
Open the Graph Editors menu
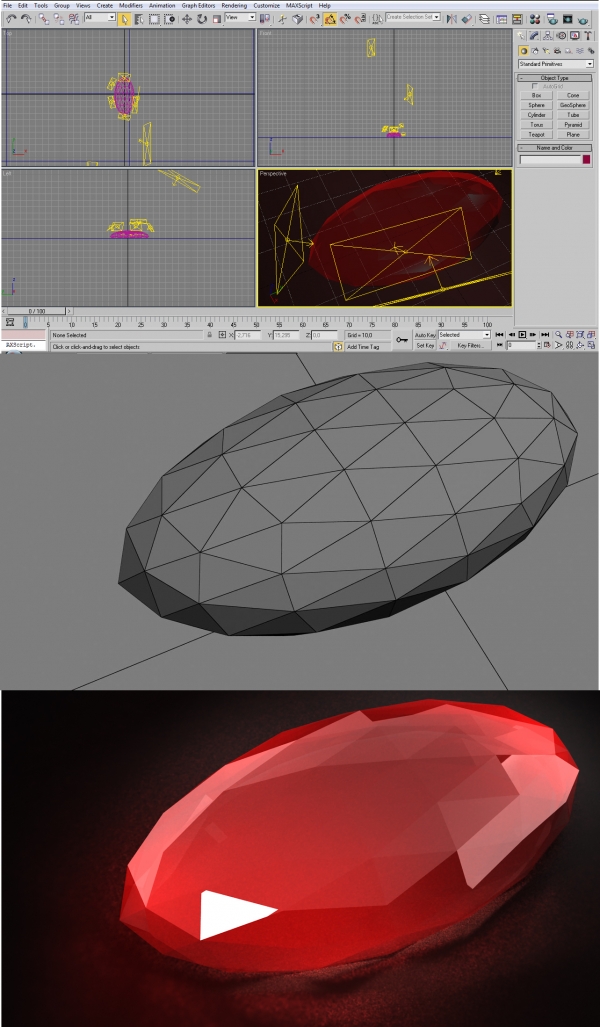[x=198, y=5]
